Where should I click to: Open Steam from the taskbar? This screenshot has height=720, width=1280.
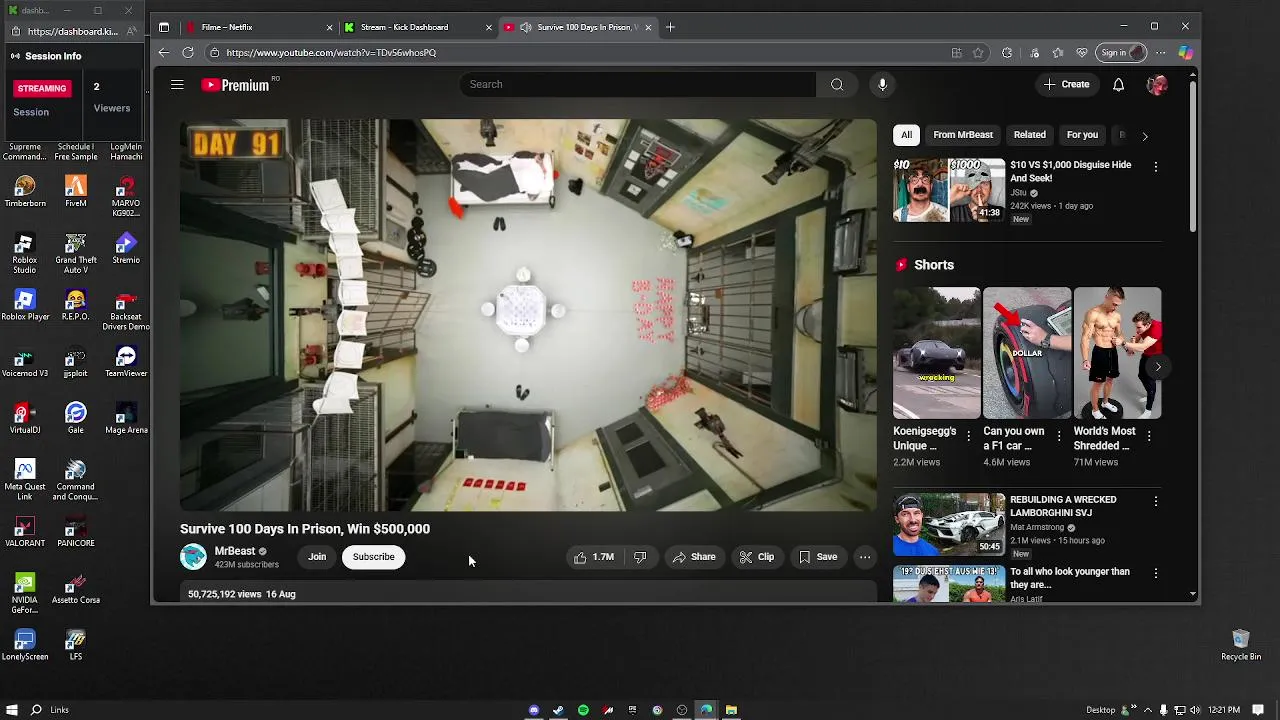tap(558, 710)
